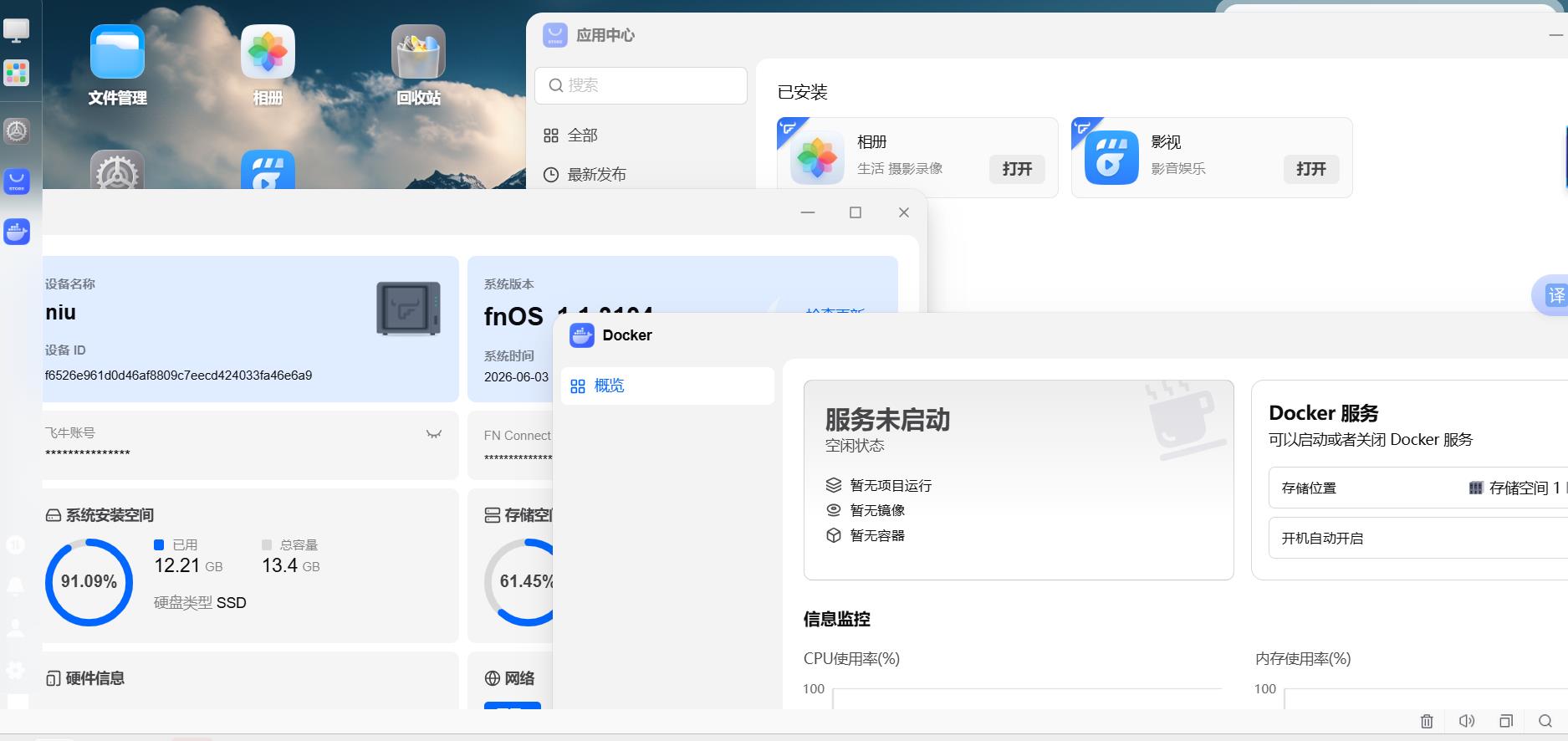Viewport: 1568px width, 741px height.
Task: Click the Docker logo in the Docker title bar
Action: tap(582, 335)
